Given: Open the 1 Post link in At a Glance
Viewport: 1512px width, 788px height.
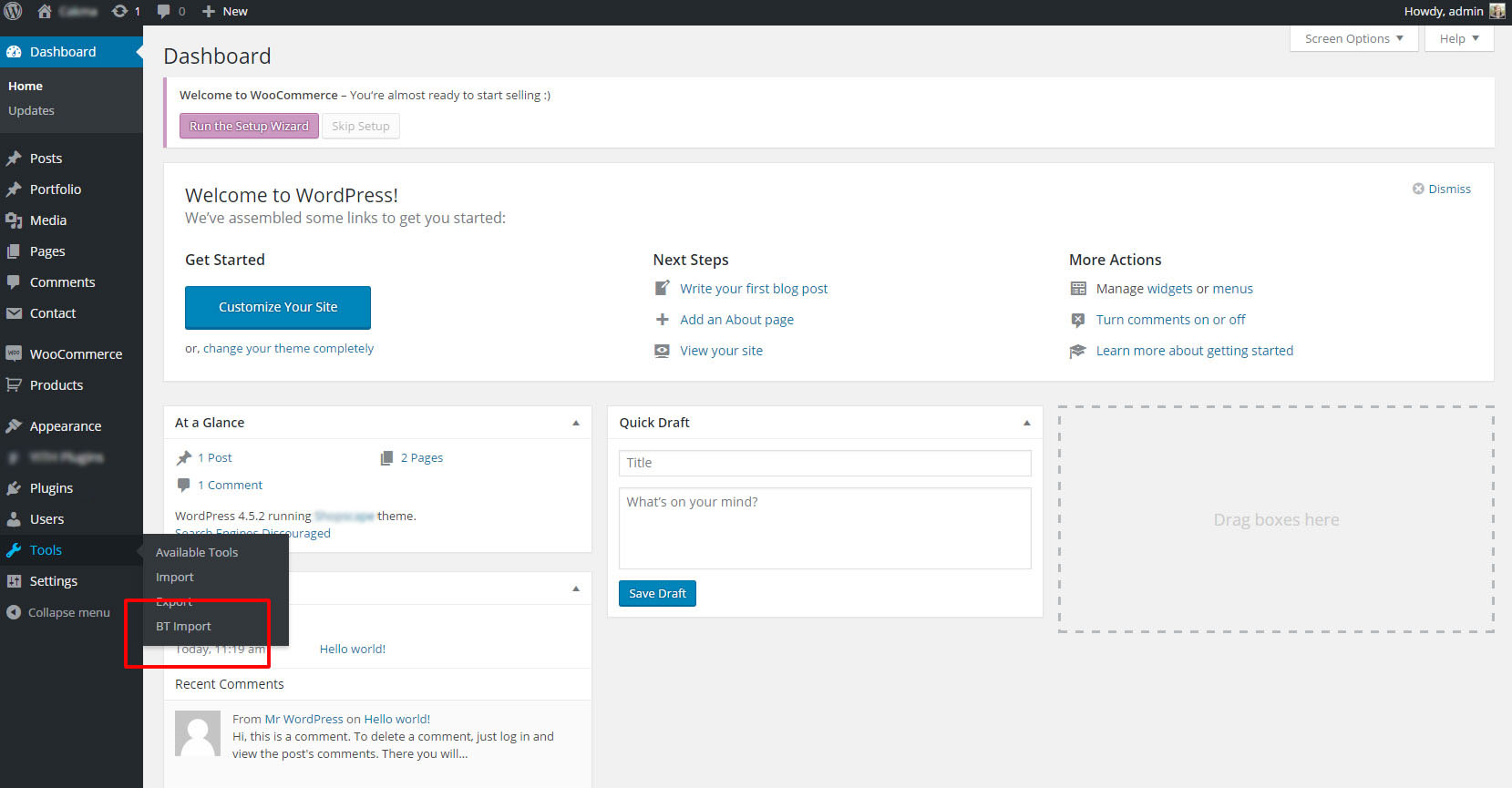Looking at the screenshot, I should click(215, 457).
